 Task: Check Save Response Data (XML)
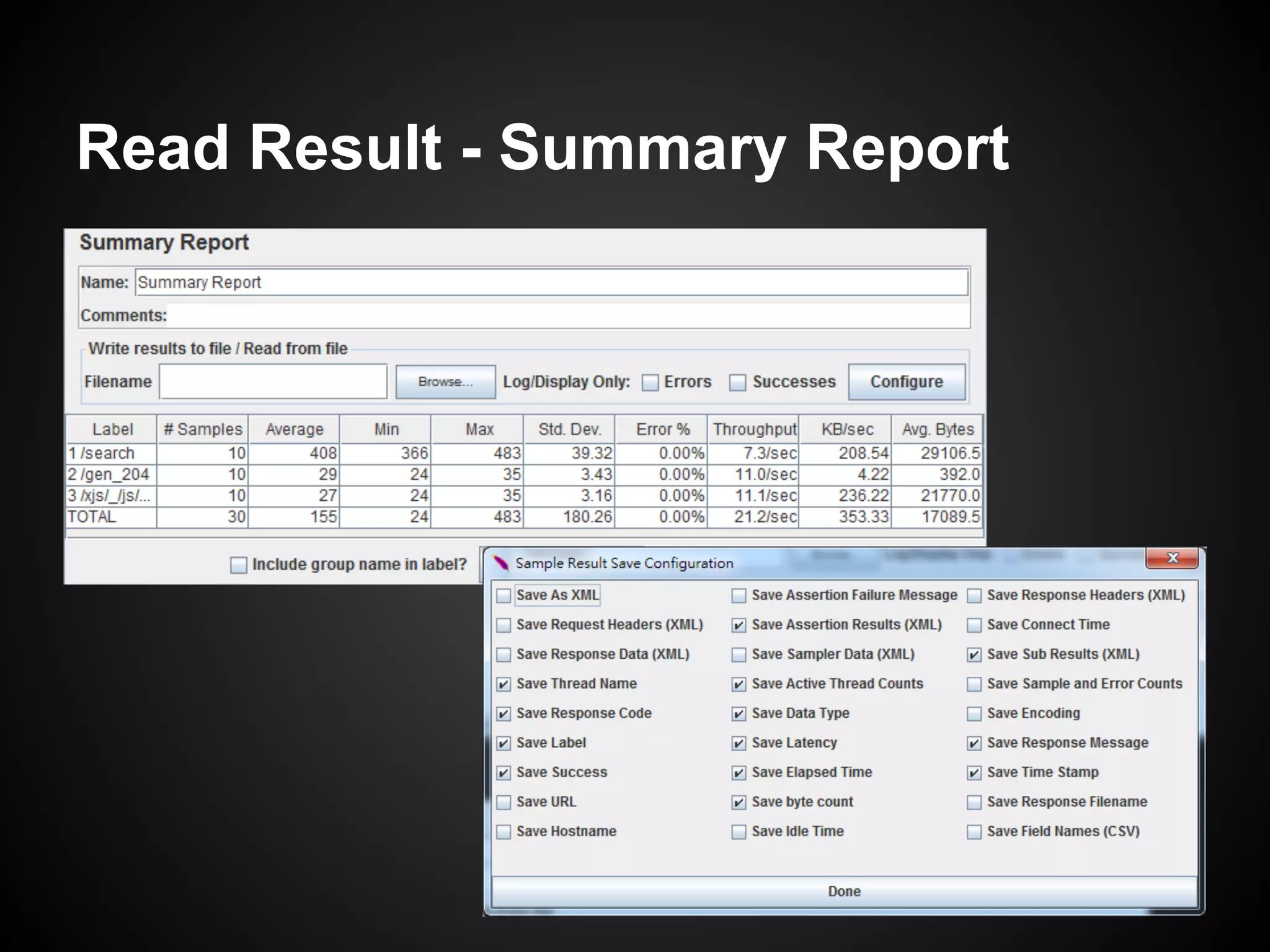(x=504, y=654)
